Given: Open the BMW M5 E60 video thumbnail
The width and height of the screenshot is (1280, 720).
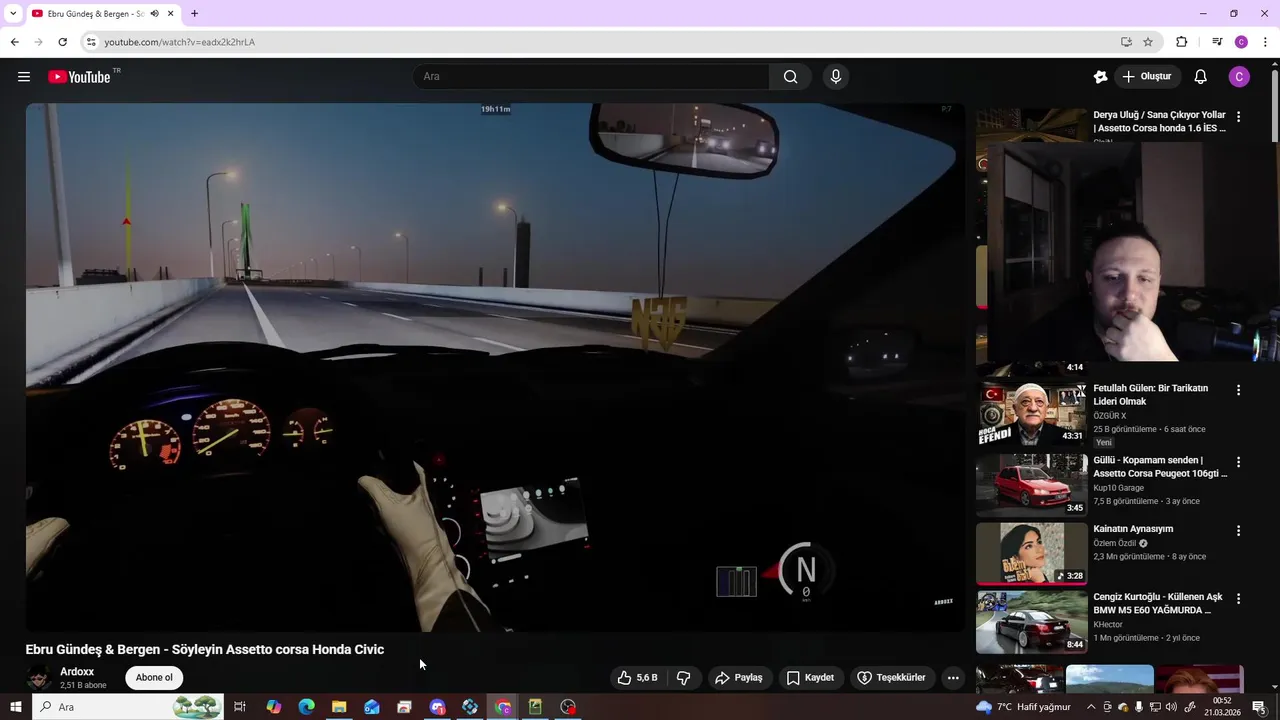Looking at the screenshot, I should pos(1031,621).
